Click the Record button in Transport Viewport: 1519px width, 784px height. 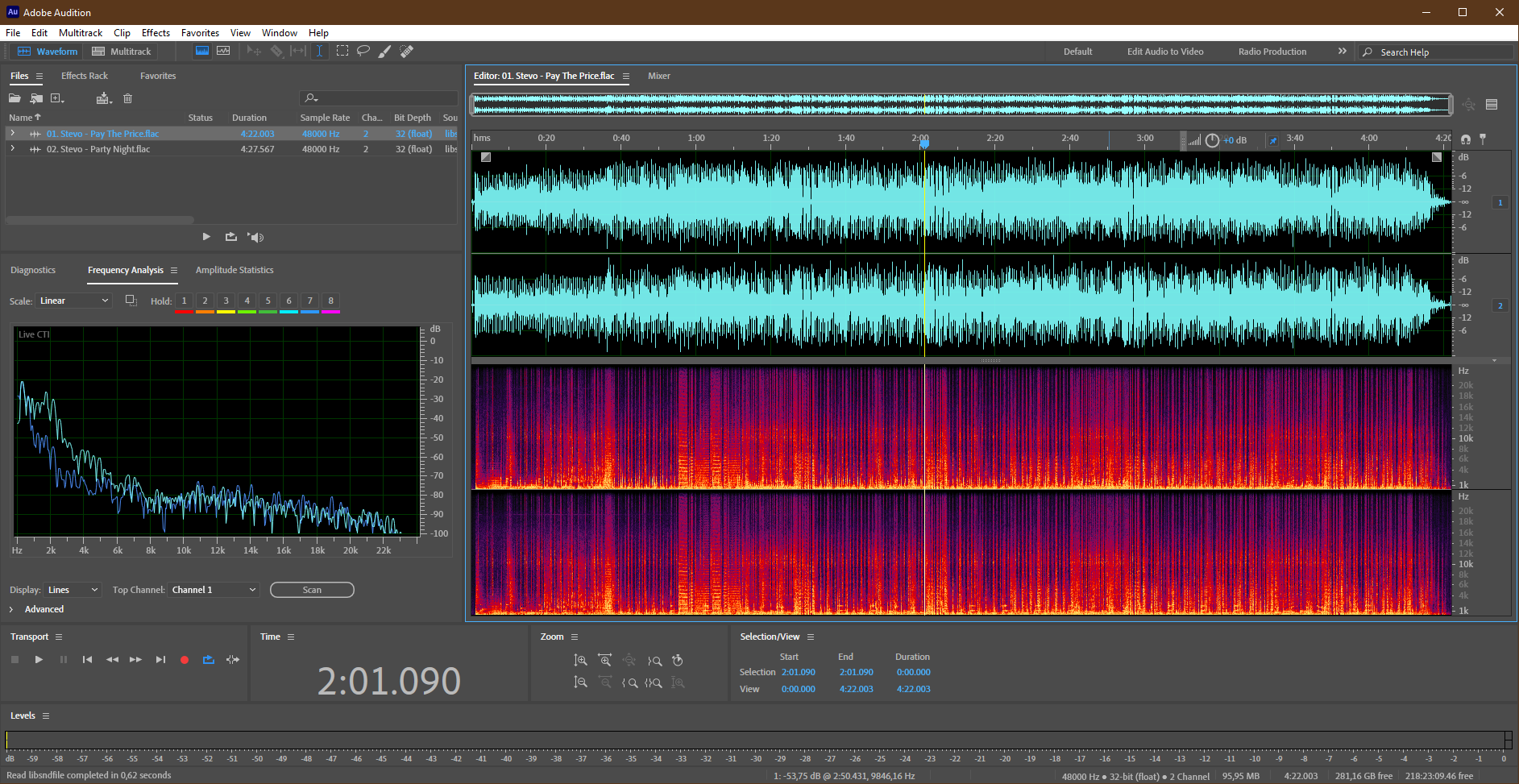(185, 659)
